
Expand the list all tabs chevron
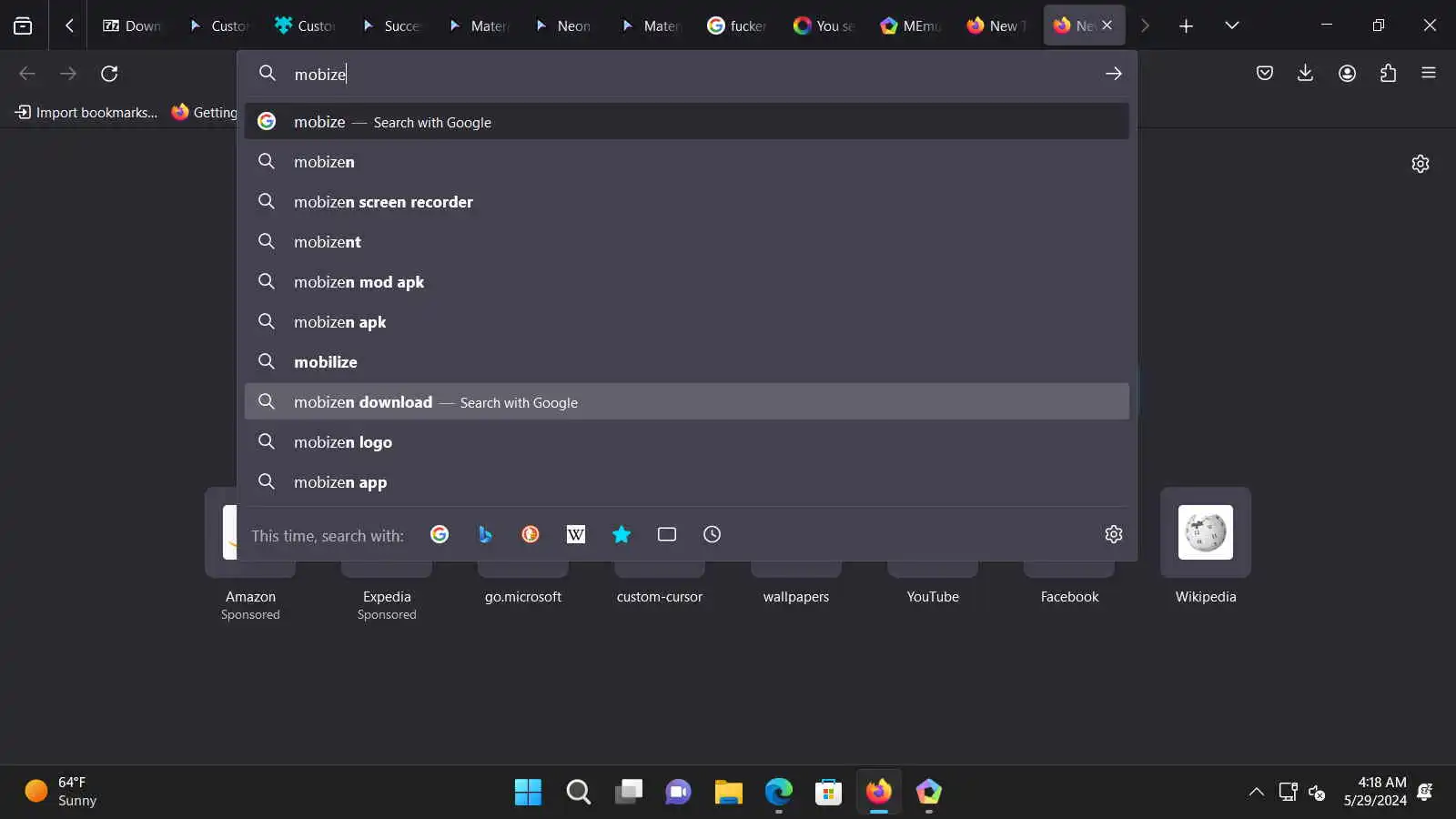[x=1232, y=25]
